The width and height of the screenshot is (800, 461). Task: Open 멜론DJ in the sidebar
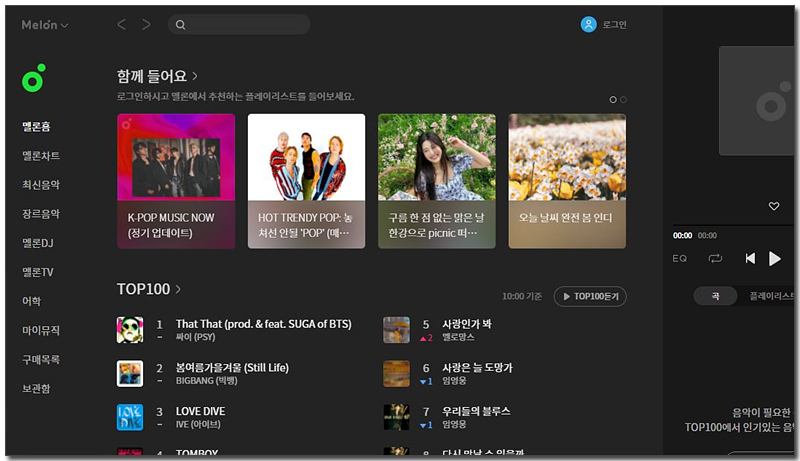click(38, 243)
